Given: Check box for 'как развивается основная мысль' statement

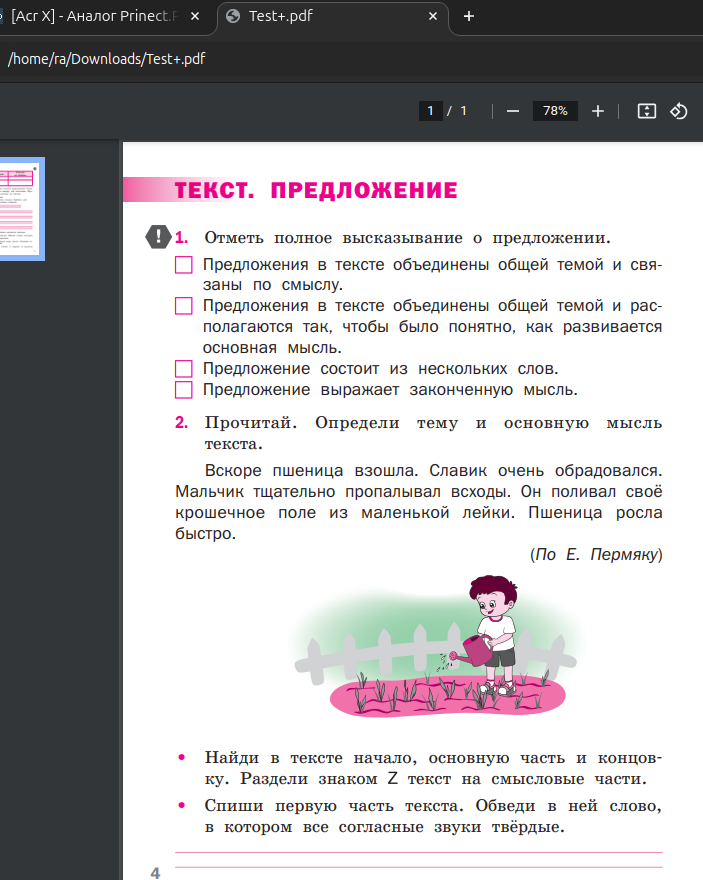Looking at the screenshot, I should tap(183, 306).
